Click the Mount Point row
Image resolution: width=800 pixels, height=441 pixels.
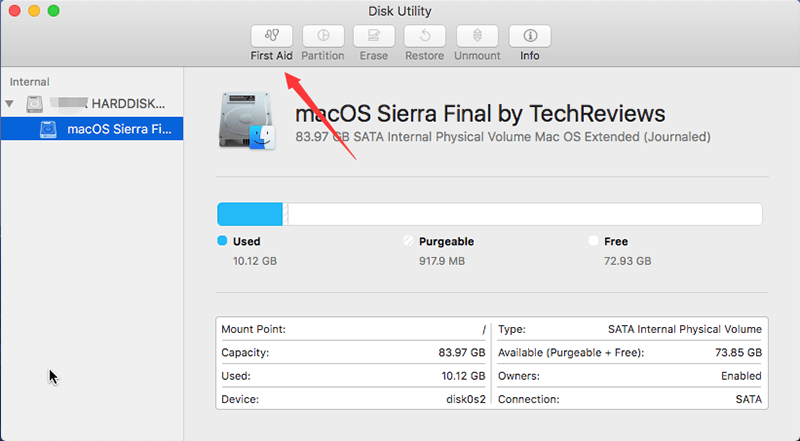tap(353, 329)
